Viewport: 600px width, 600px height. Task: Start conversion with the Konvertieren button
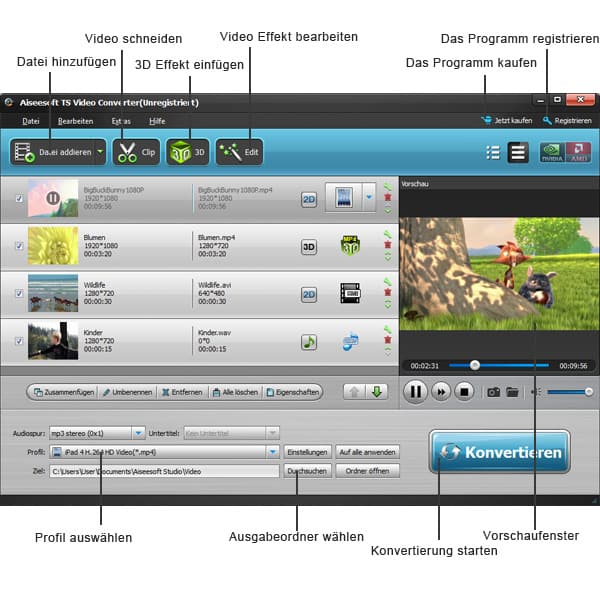[500, 452]
